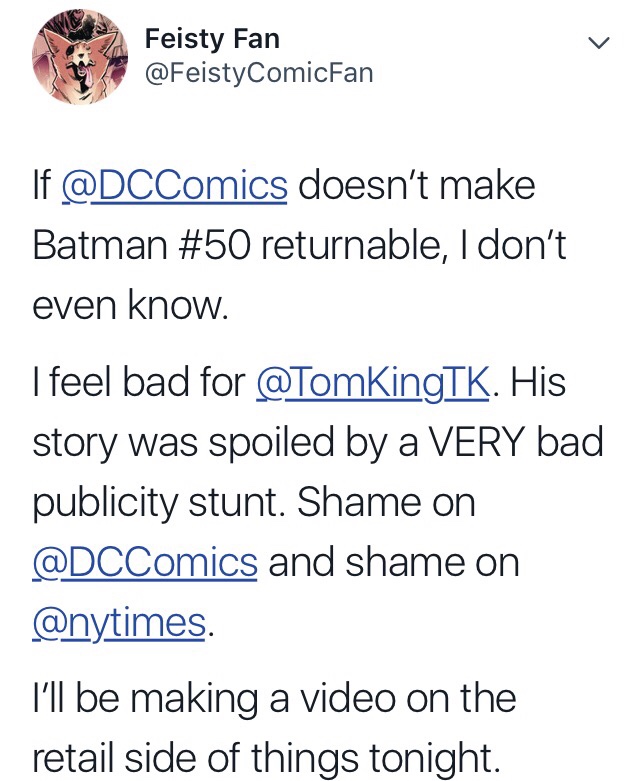640x781 pixels.
Task: Expand the tweet options chevron
Action: click(597, 43)
